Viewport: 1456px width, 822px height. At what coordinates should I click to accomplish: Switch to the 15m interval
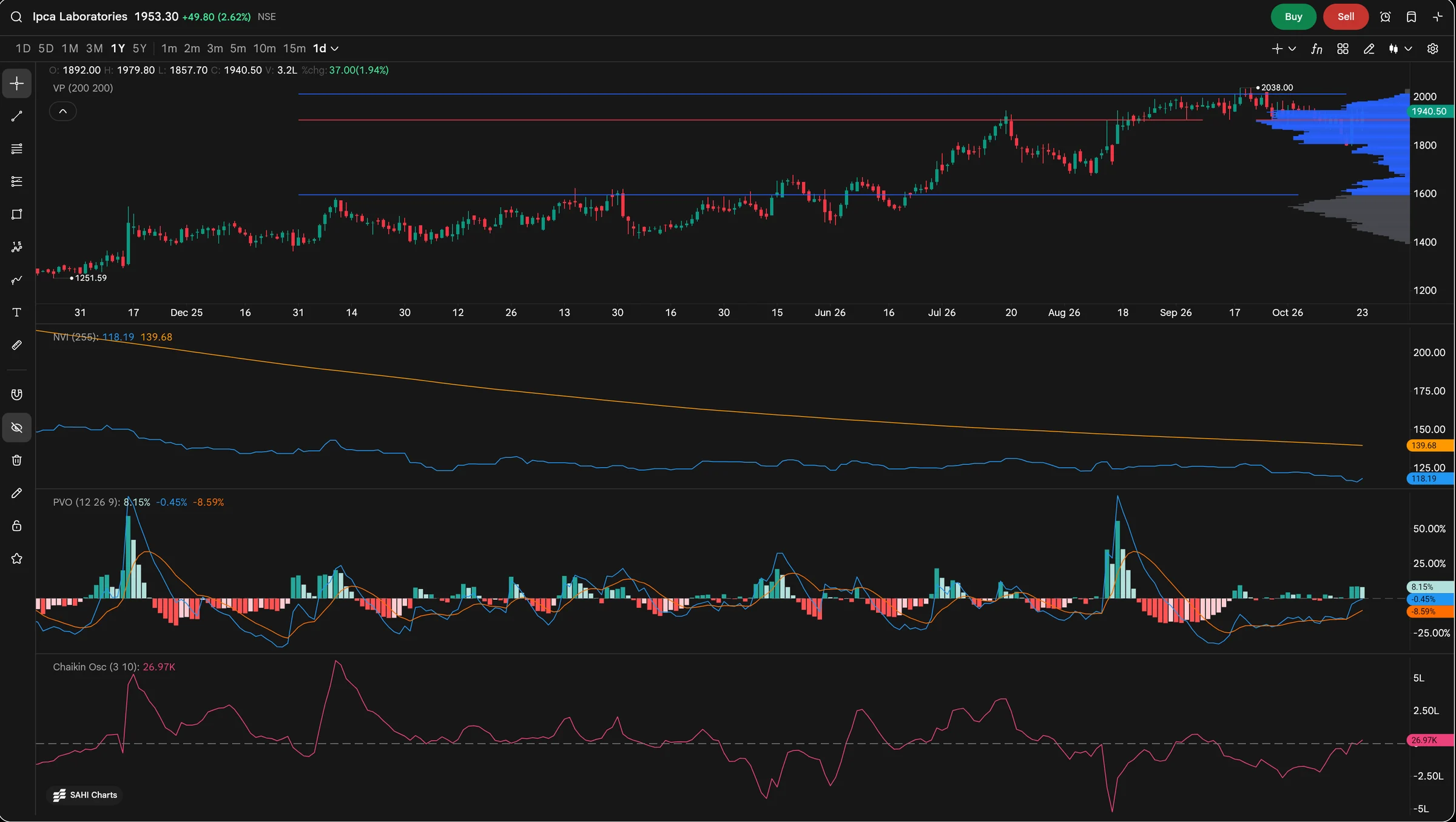294,49
